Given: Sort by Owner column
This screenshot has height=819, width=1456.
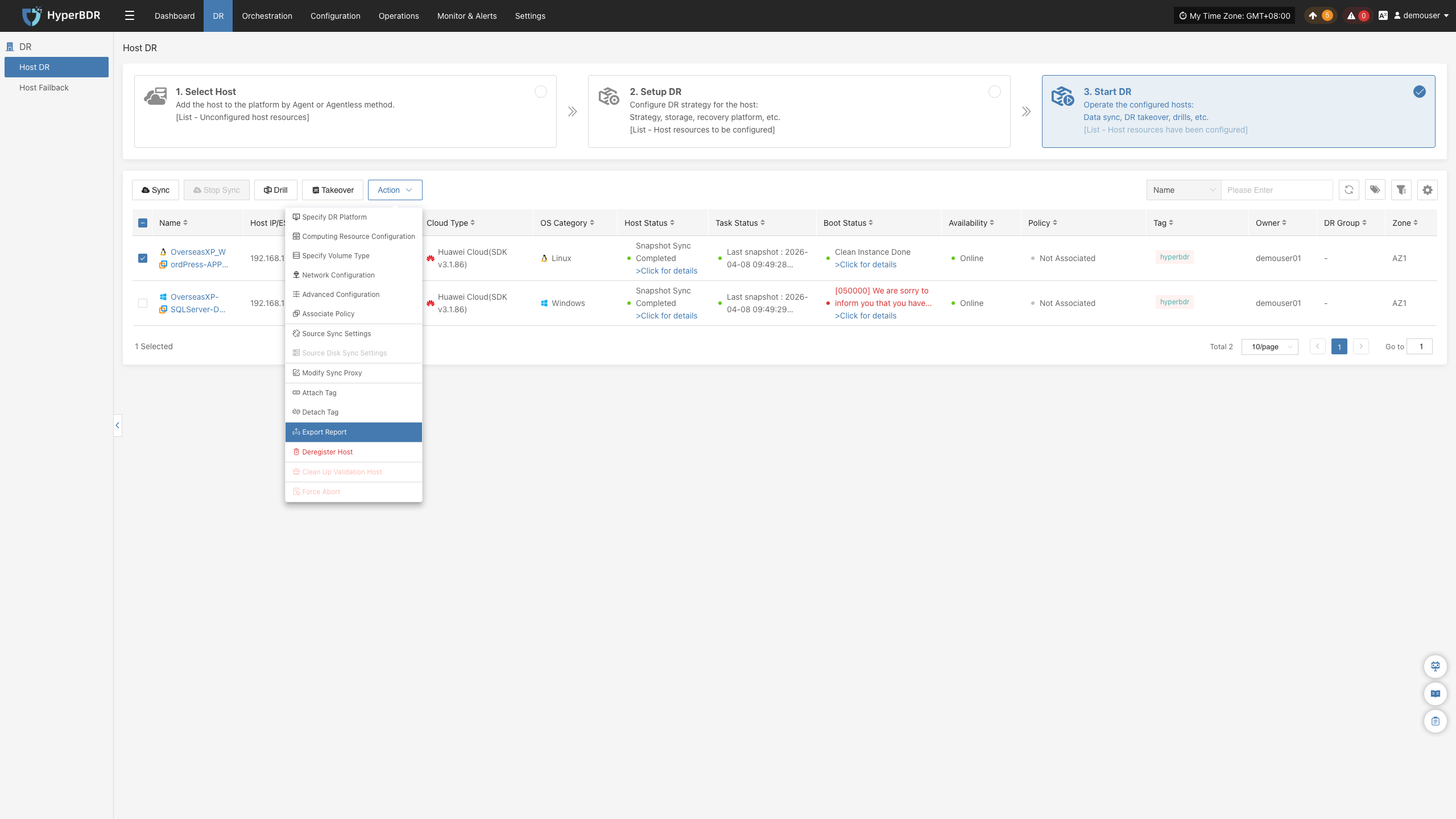Looking at the screenshot, I should point(1284,223).
